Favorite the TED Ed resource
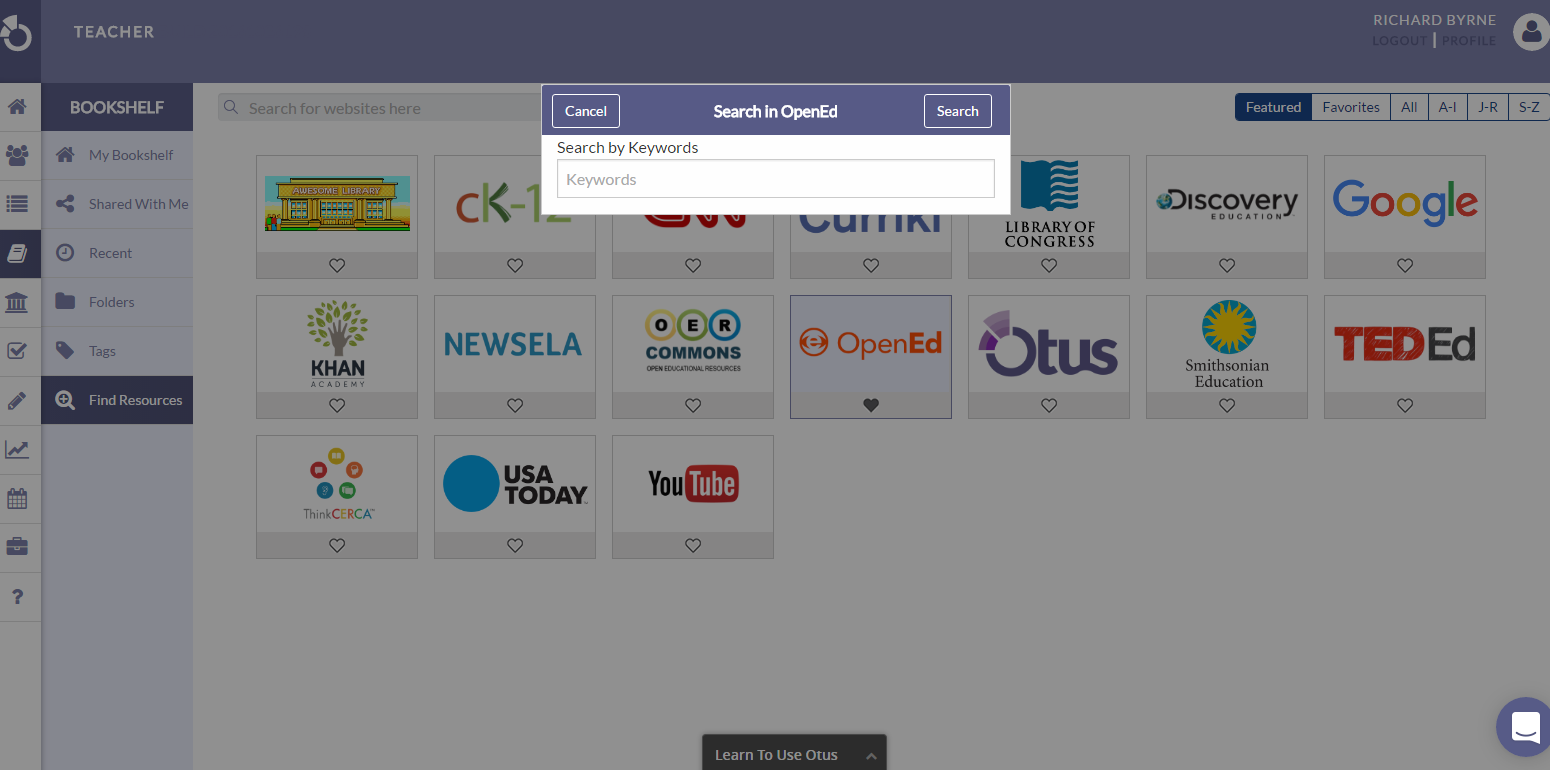 (x=1405, y=405)
